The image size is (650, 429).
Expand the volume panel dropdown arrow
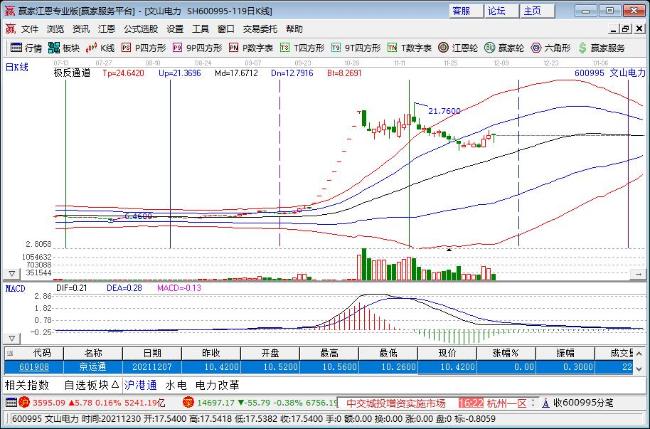[x=12, y=274]
